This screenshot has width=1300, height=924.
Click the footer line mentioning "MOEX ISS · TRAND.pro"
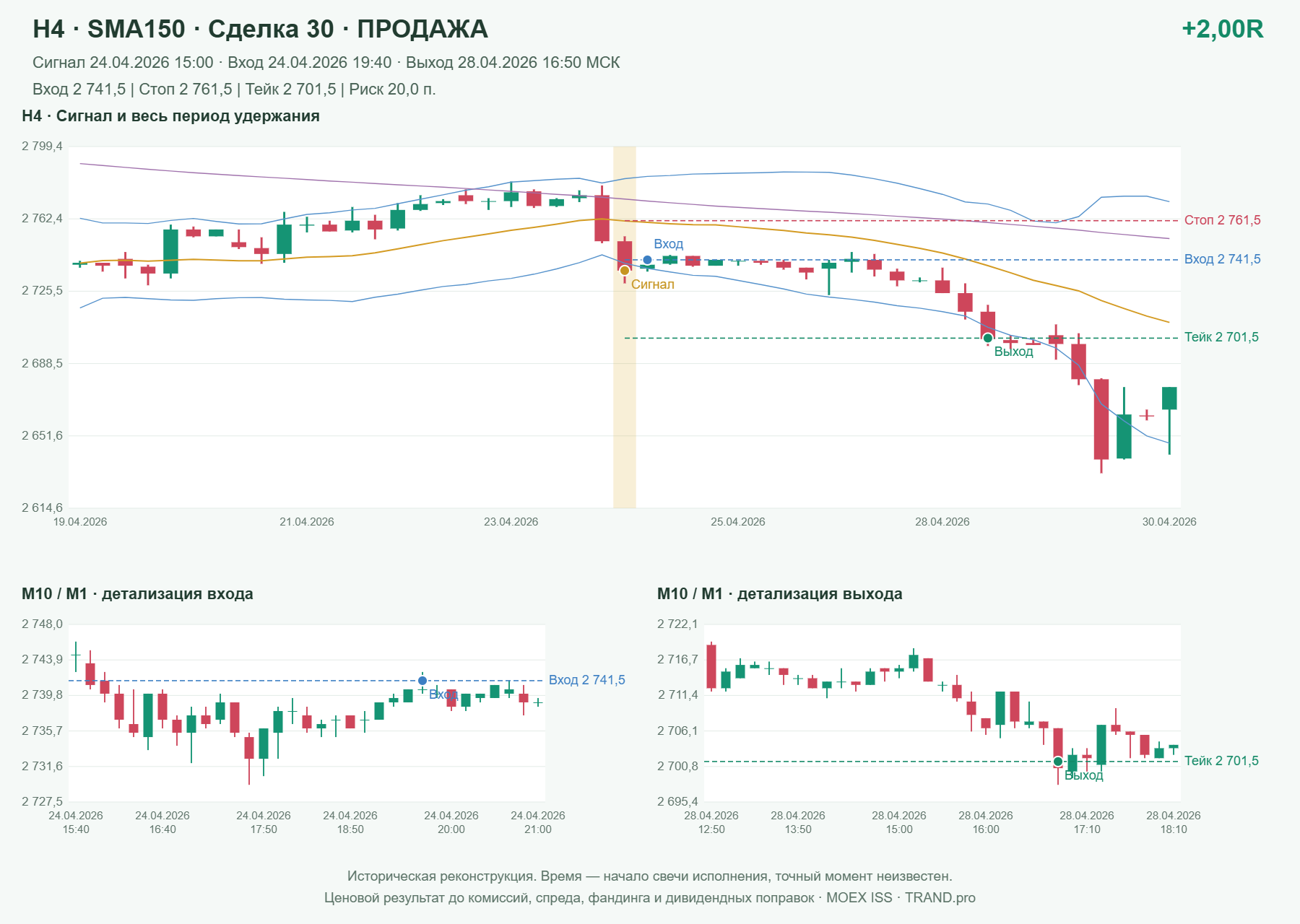pos(650,898)
